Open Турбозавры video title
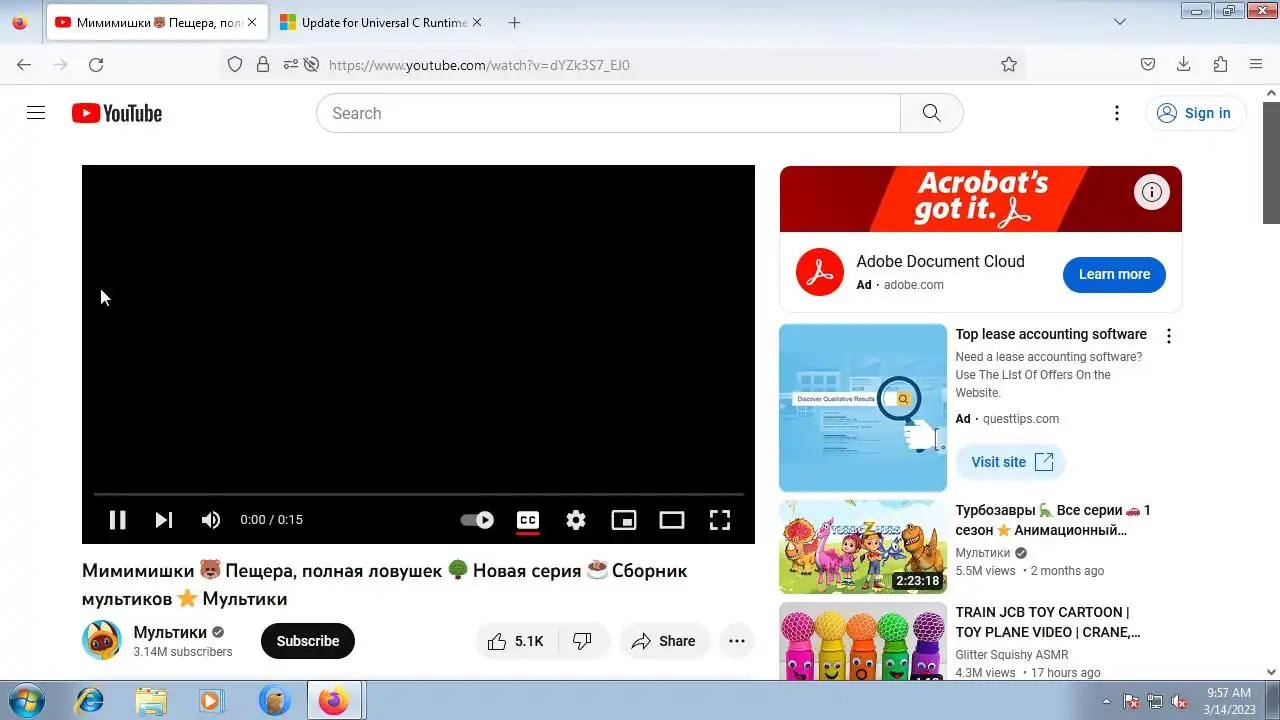This screenshot has height=720, width=1280. [1053, 520]
